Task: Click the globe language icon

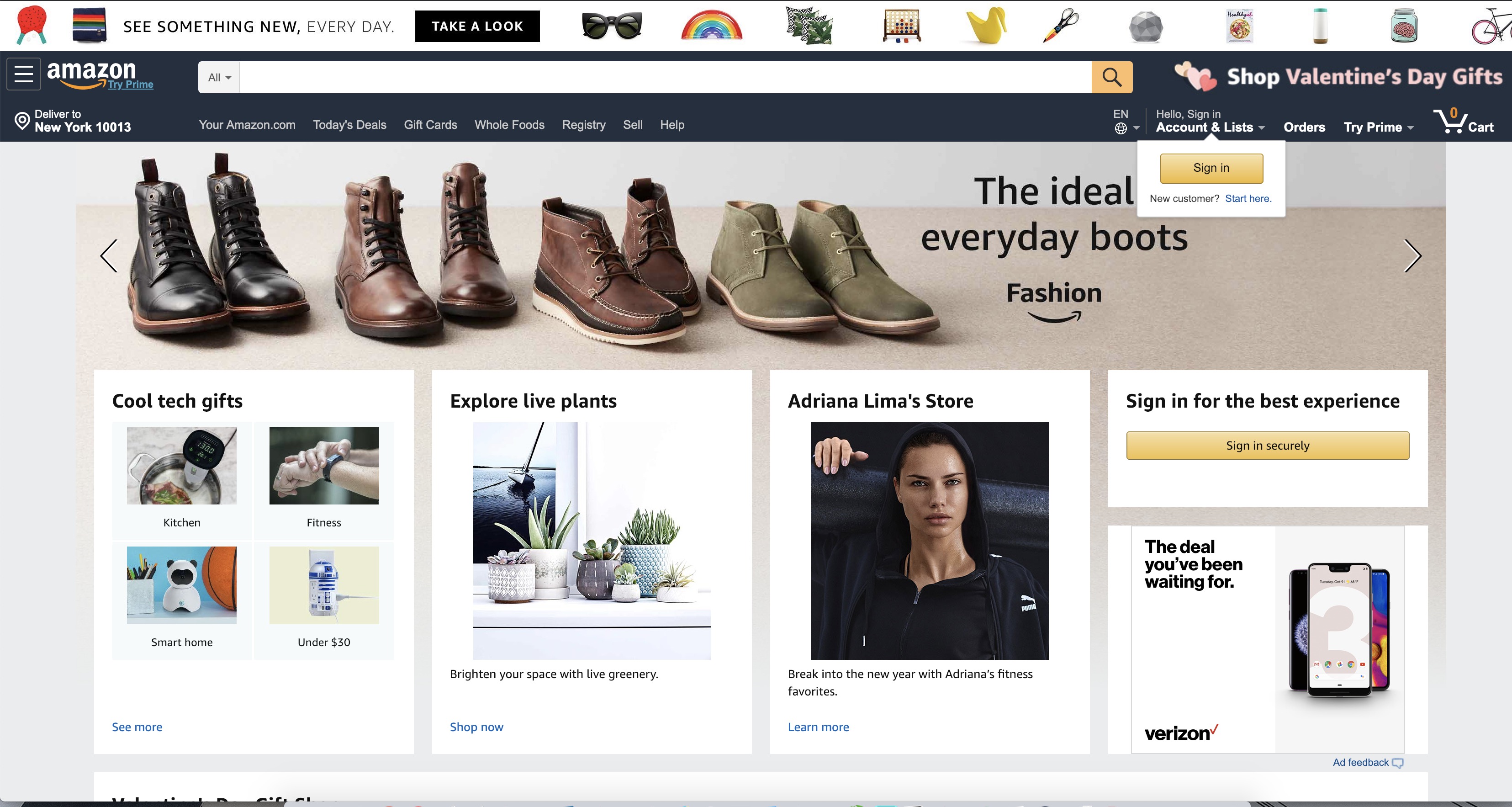Action: click(x=1121, y=128)
